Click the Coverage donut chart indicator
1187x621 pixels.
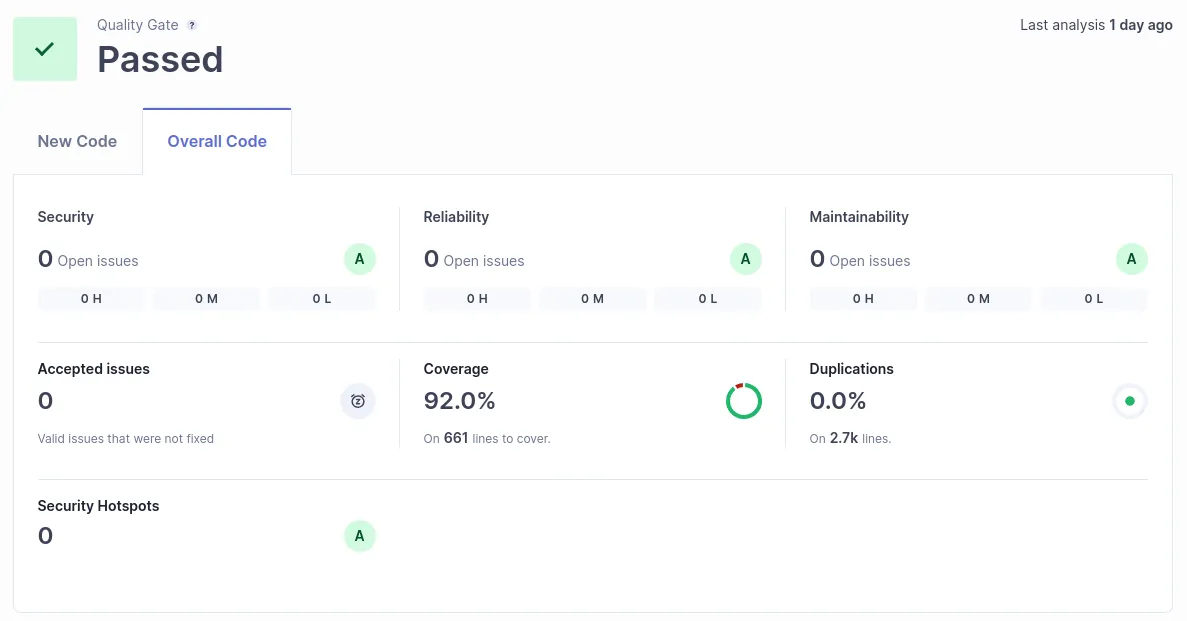[x=743, y=401]
